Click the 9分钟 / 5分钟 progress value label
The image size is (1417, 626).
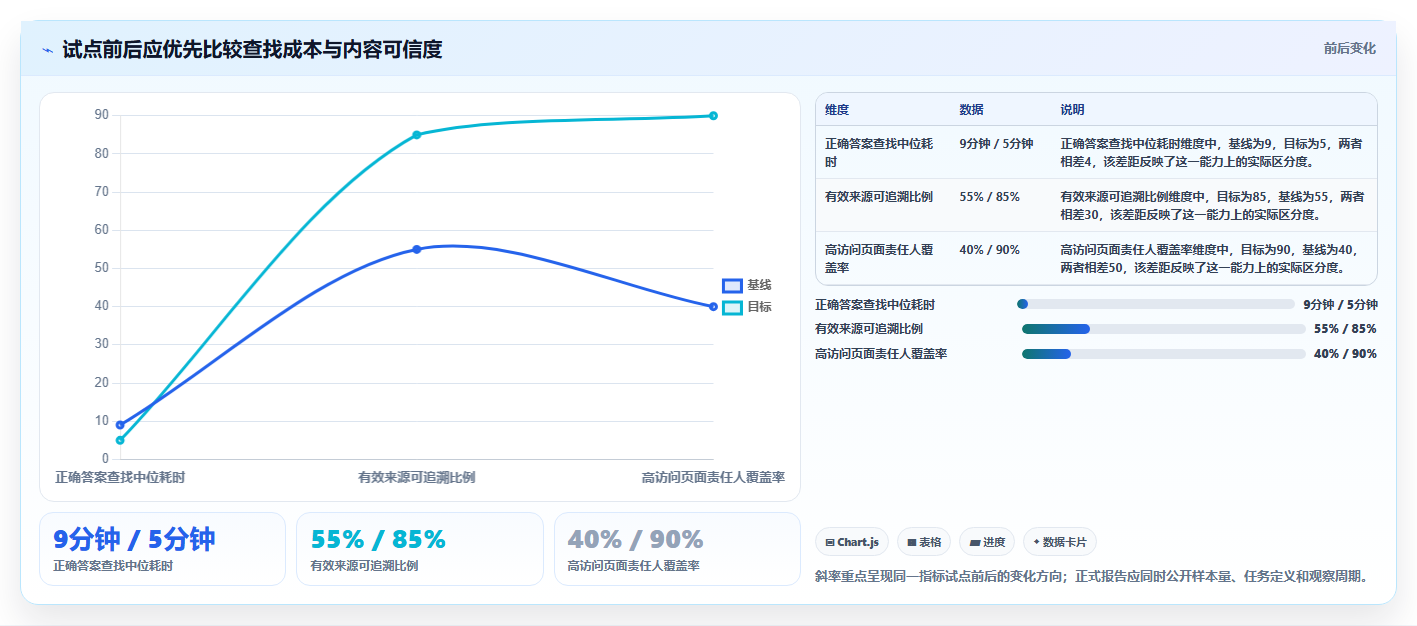tap(1340, 304)
